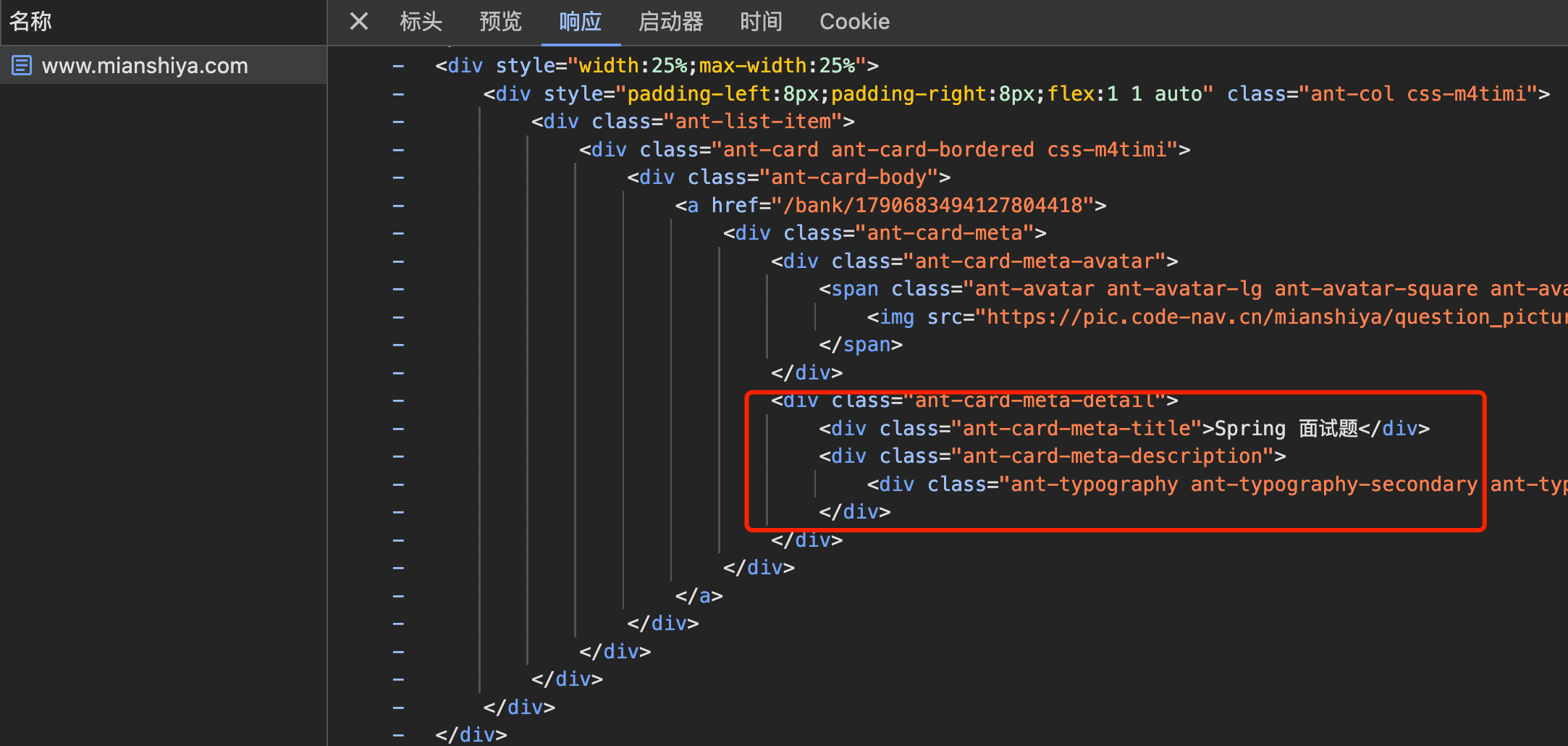Click the img src pic.code-nav.cn URL
Viewport: 1568px width, 746px height.
coord(1271,317)
